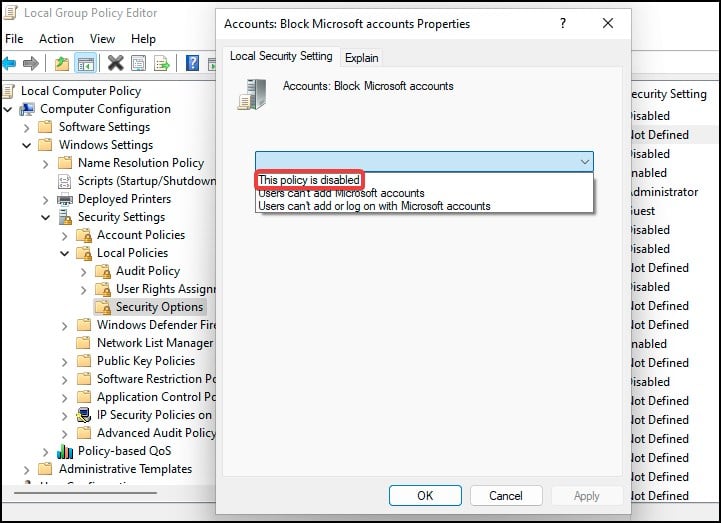Click the Audit Policy folder icon
The height and width of the screenshot is (523, 721).
(103, 271)
